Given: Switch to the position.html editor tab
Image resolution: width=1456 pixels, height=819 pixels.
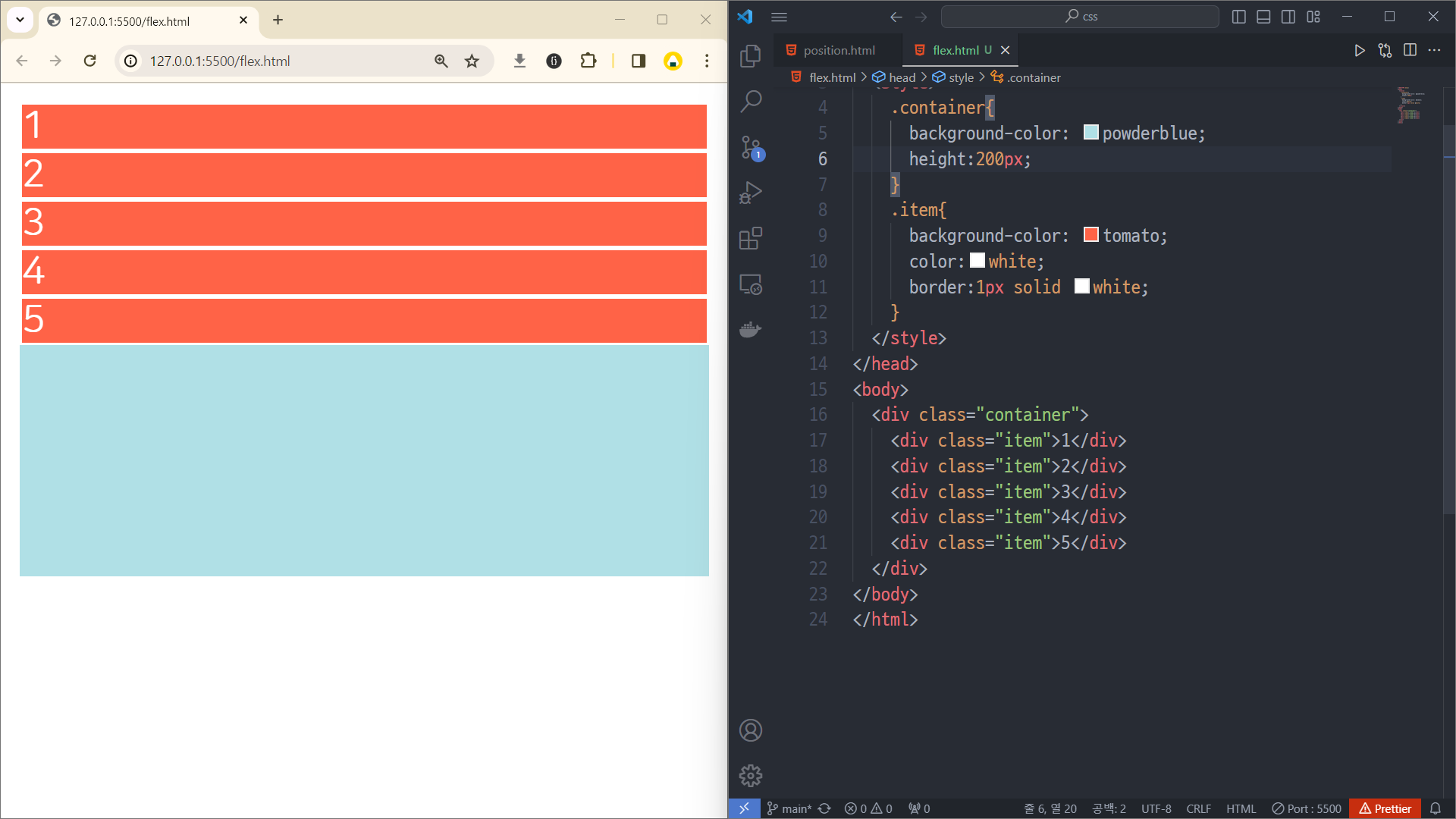Looking at the screenshot, I should [x=839, y=50].
